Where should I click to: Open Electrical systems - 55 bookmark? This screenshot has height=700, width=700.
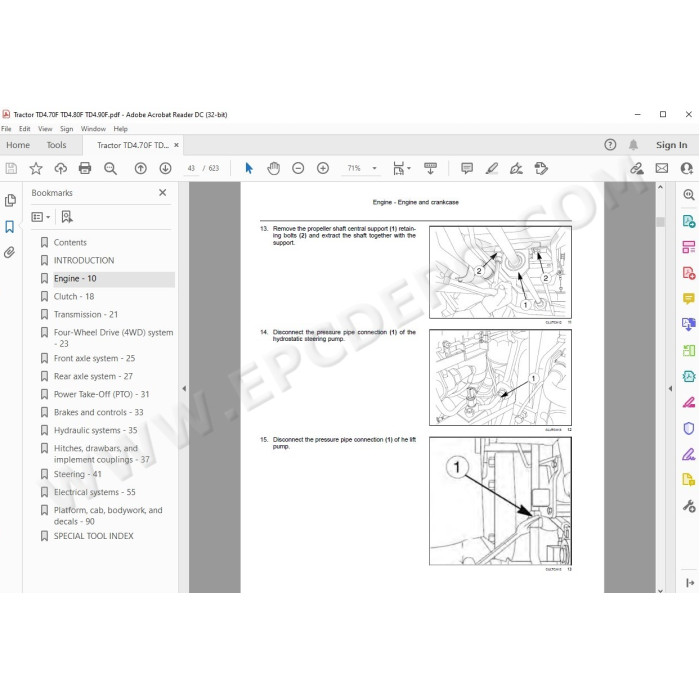[95, 492]
